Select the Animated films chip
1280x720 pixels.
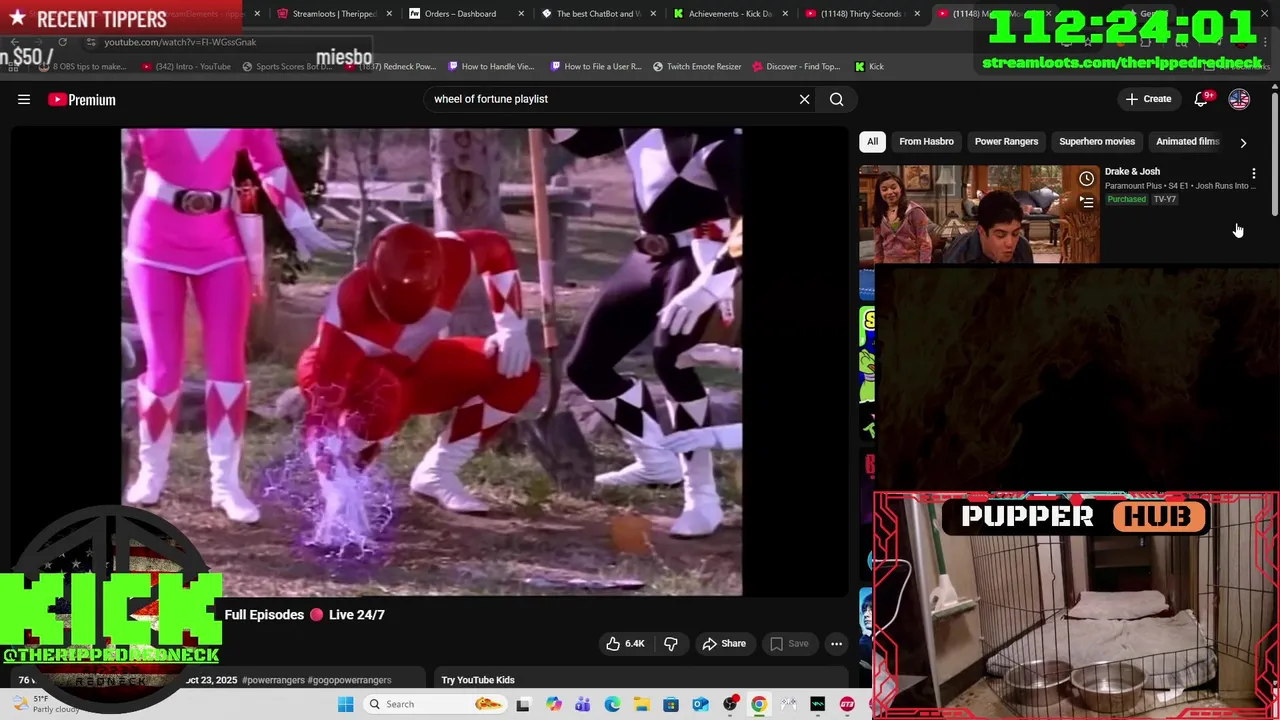(x=1187, y=141)
